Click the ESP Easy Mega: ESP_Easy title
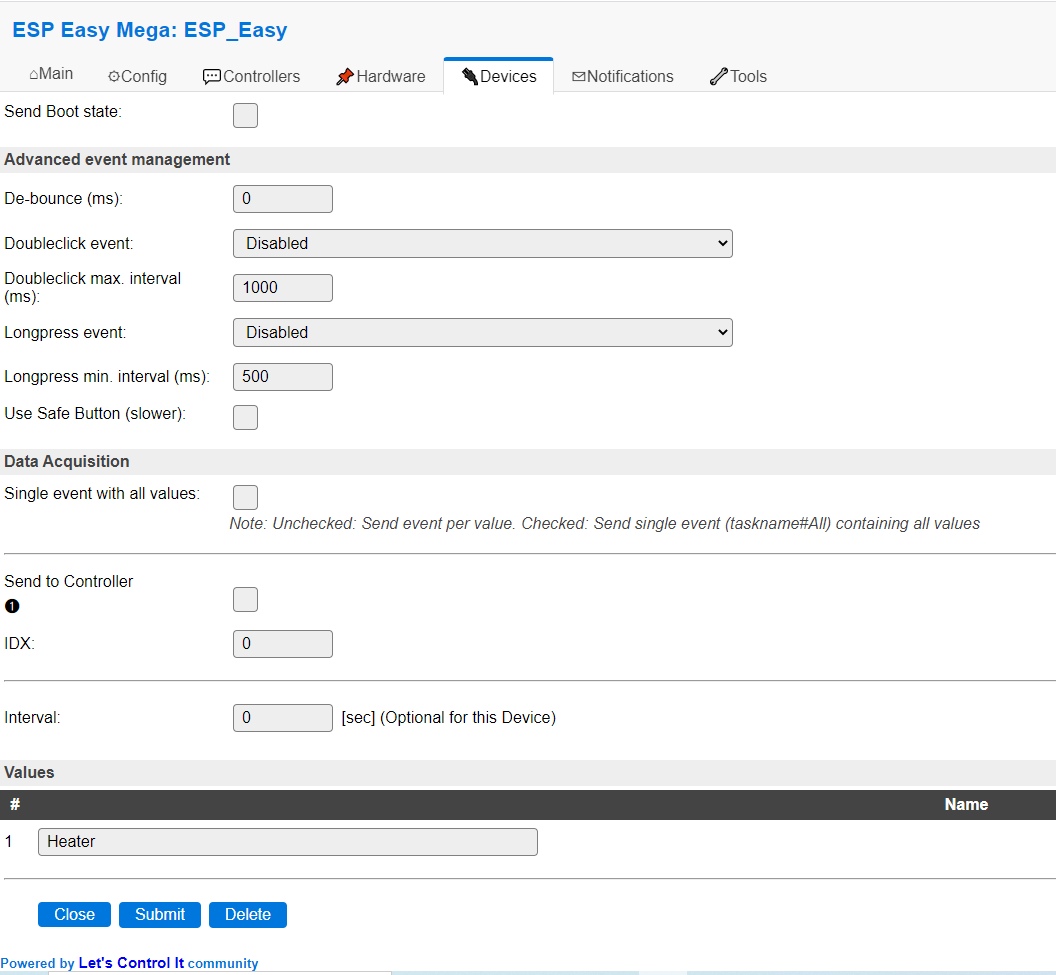This screenshot has width=1056, height=975. point(150,30)
